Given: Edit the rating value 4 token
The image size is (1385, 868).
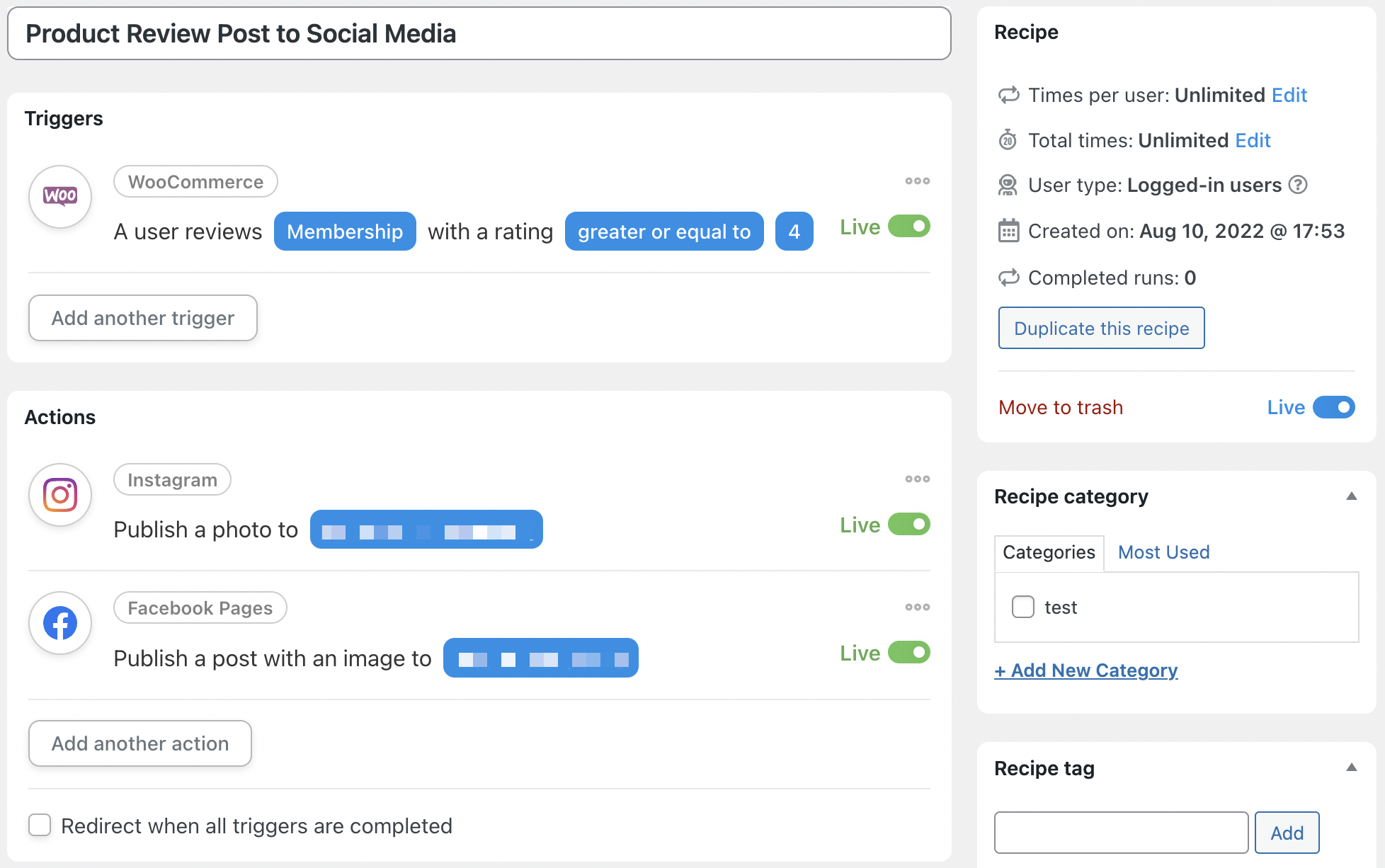Looking at the screenshot, I should pos(794,232).
